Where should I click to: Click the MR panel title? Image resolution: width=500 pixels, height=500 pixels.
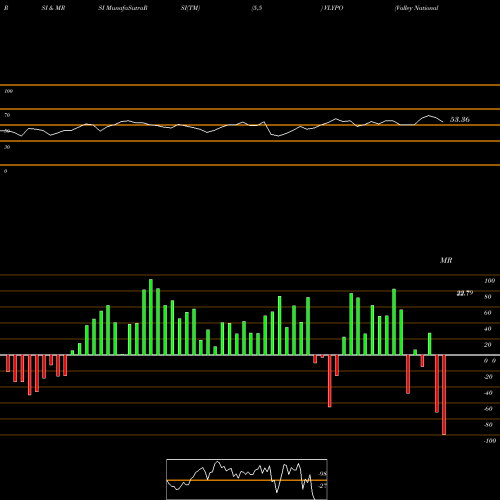click(x=446, y=260)
